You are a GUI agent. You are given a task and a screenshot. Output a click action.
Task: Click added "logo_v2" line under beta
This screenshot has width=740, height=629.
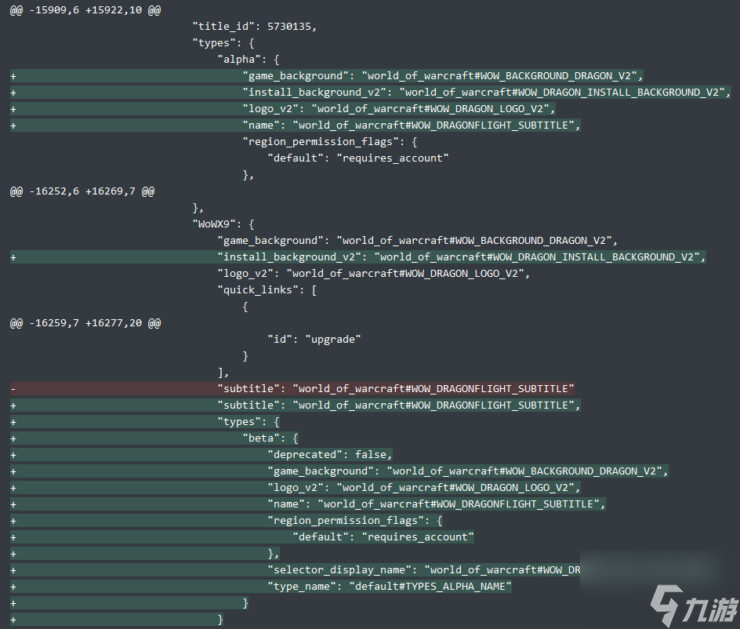(x=295, y=488)
